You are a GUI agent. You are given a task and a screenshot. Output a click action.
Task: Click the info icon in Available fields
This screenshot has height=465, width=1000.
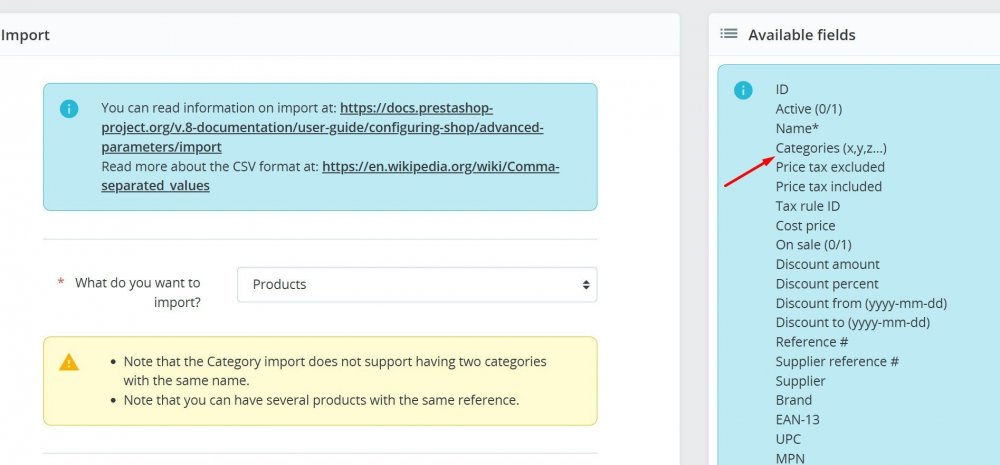coord(743,91)
